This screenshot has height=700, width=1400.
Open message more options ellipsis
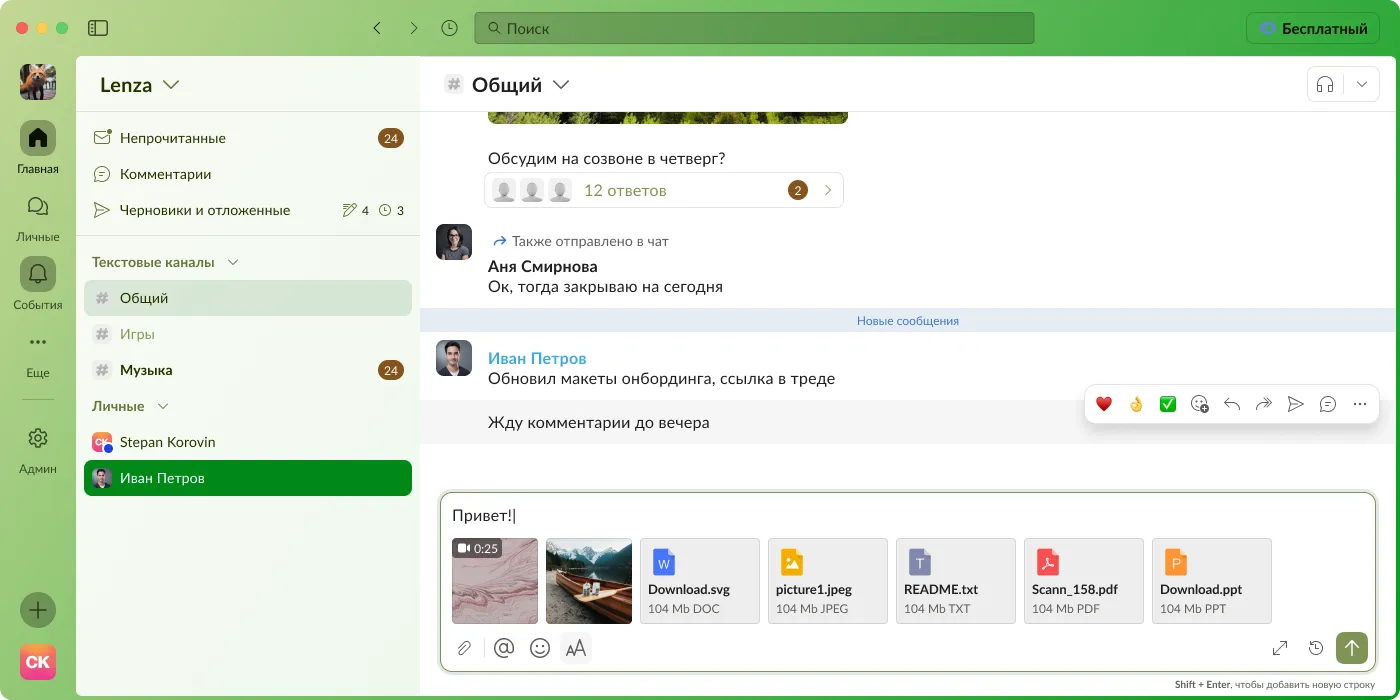pos(1360,404)
